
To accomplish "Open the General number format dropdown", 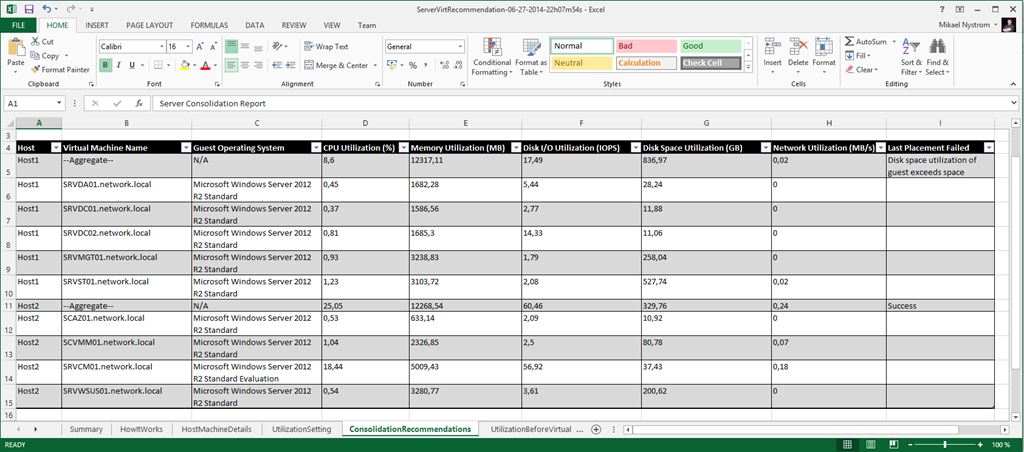I will point(460,47).
